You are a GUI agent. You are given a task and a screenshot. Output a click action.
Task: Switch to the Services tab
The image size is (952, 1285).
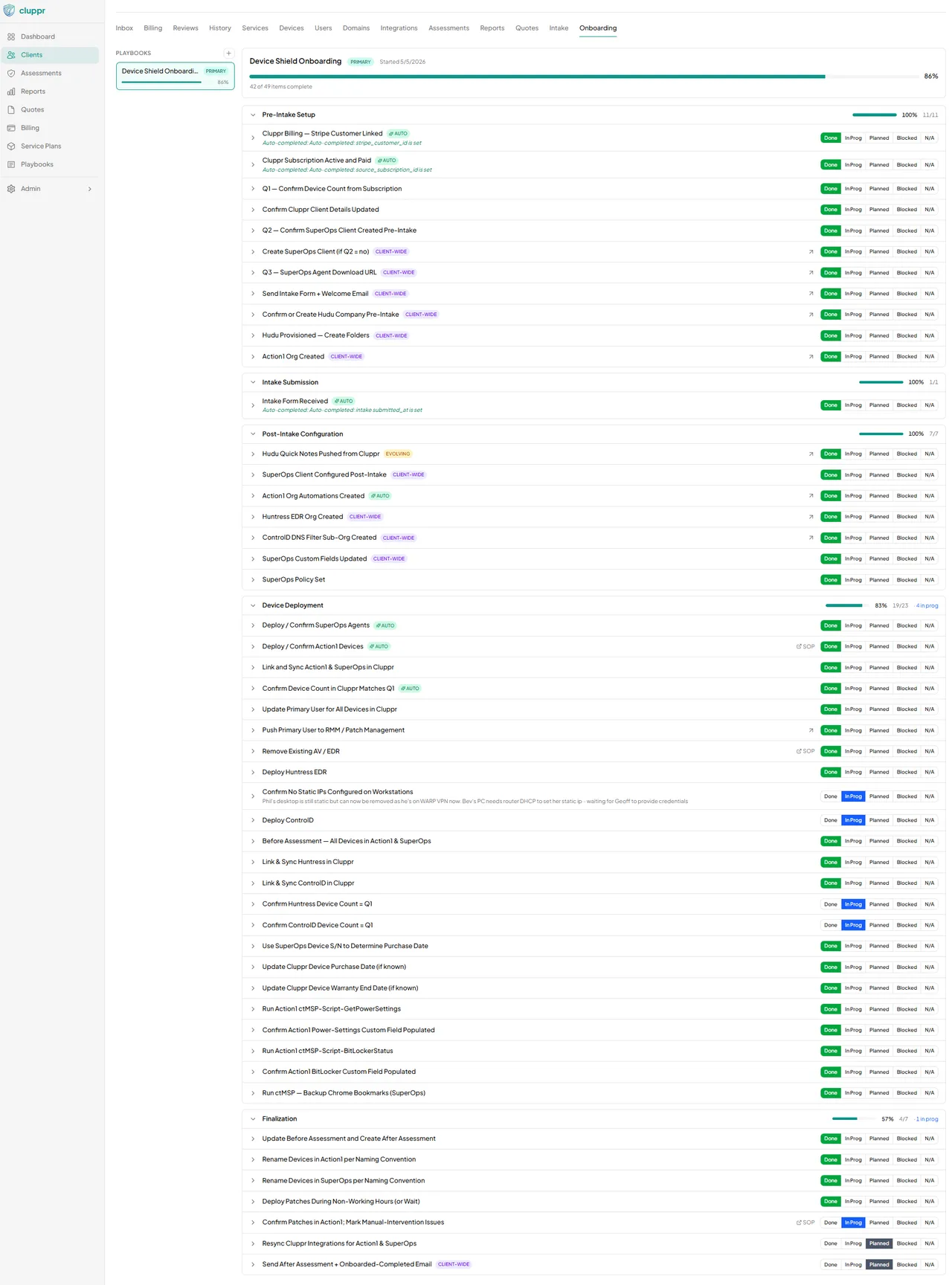pos(255,28)
